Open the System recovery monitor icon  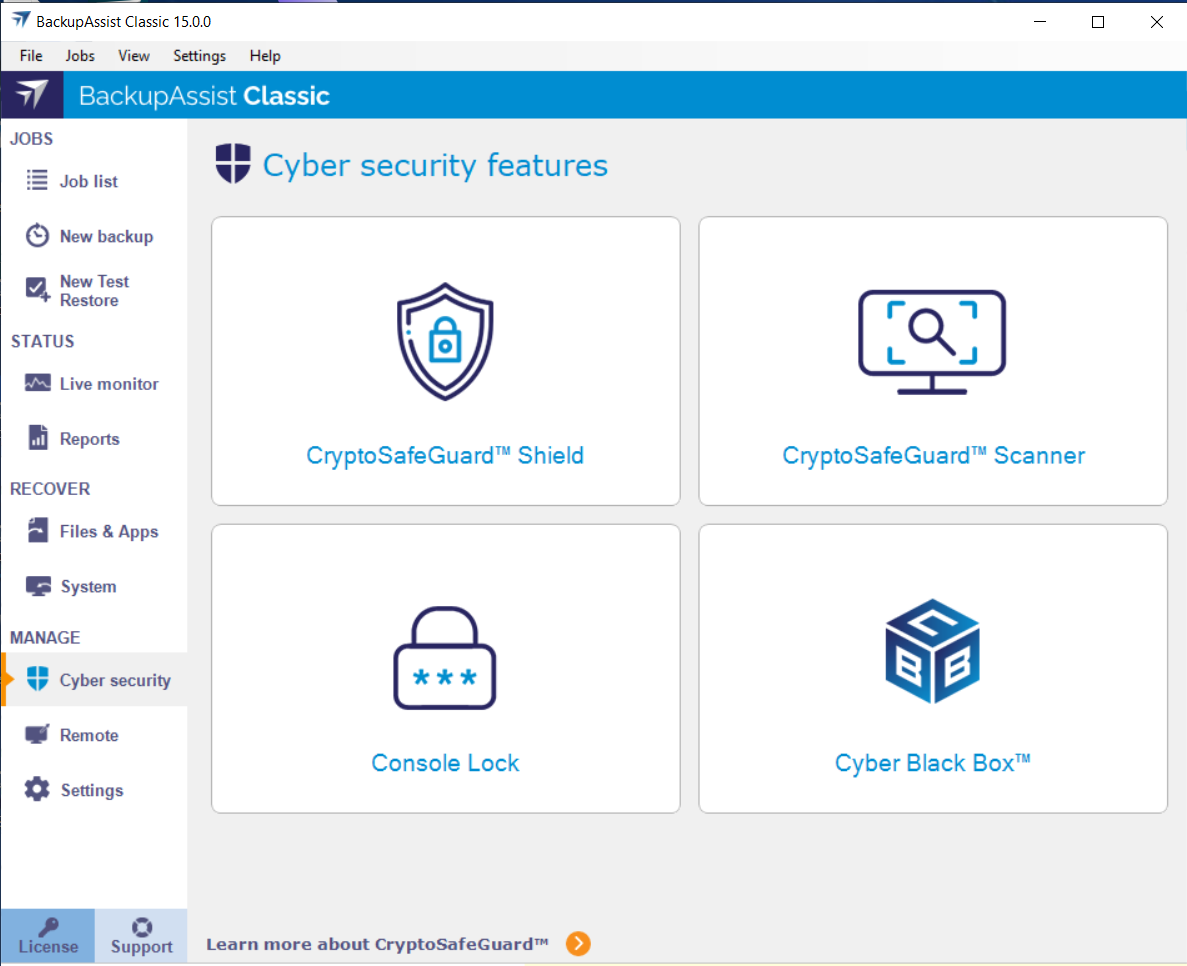pos(38,586)
